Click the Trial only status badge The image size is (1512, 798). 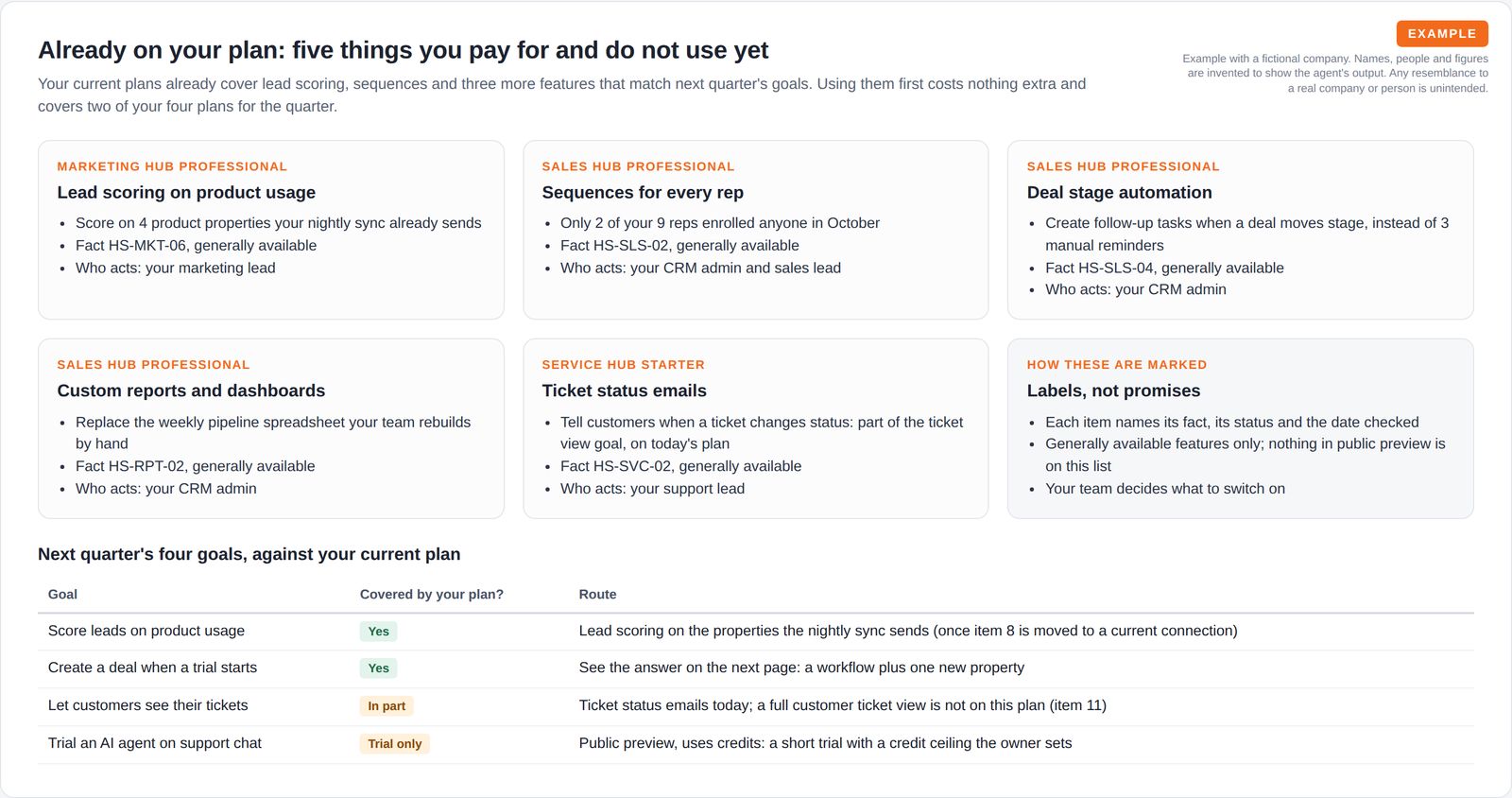(395, 744)
